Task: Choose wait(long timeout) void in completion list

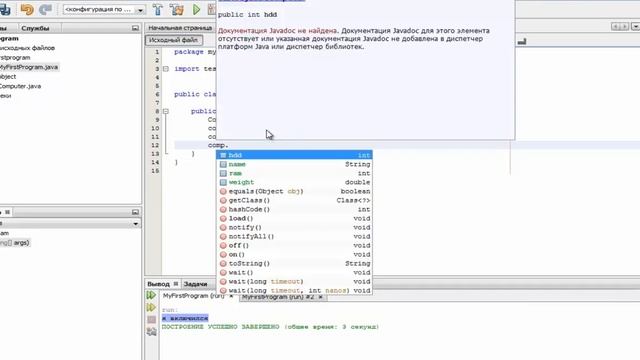Action: tap(294, 281)
